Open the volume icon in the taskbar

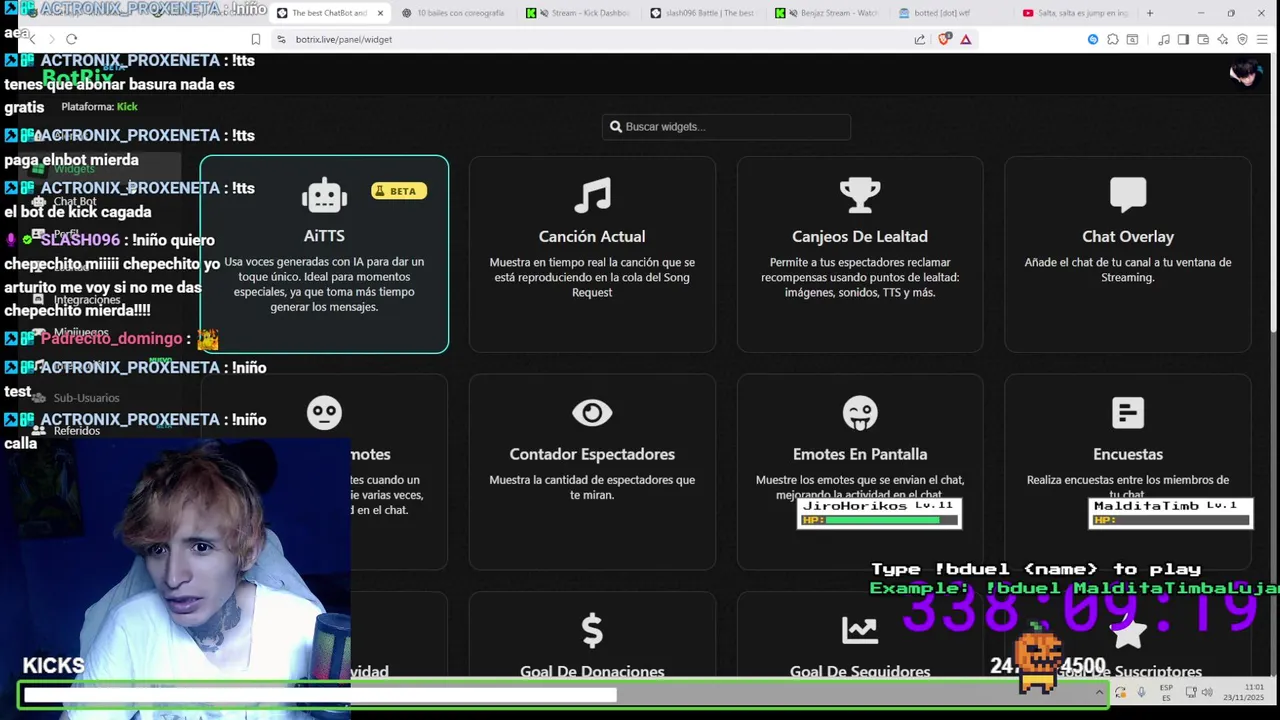[1207, 692]
